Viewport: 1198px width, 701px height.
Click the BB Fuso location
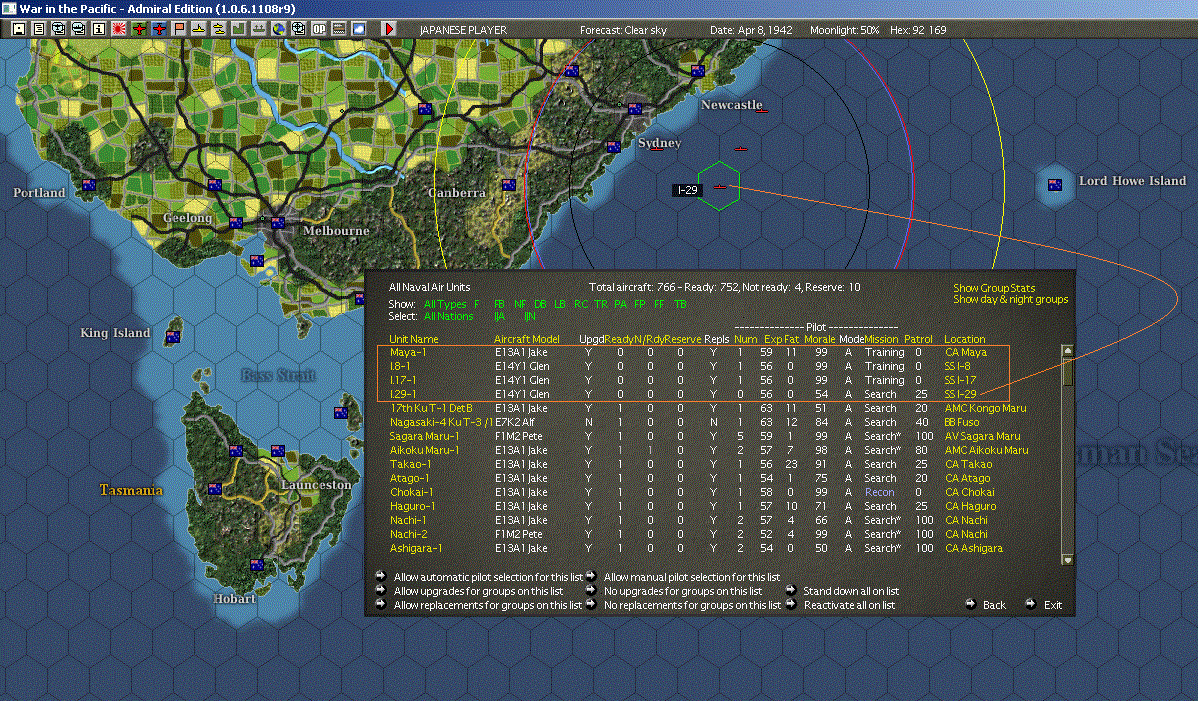click(x=962, y=422)
